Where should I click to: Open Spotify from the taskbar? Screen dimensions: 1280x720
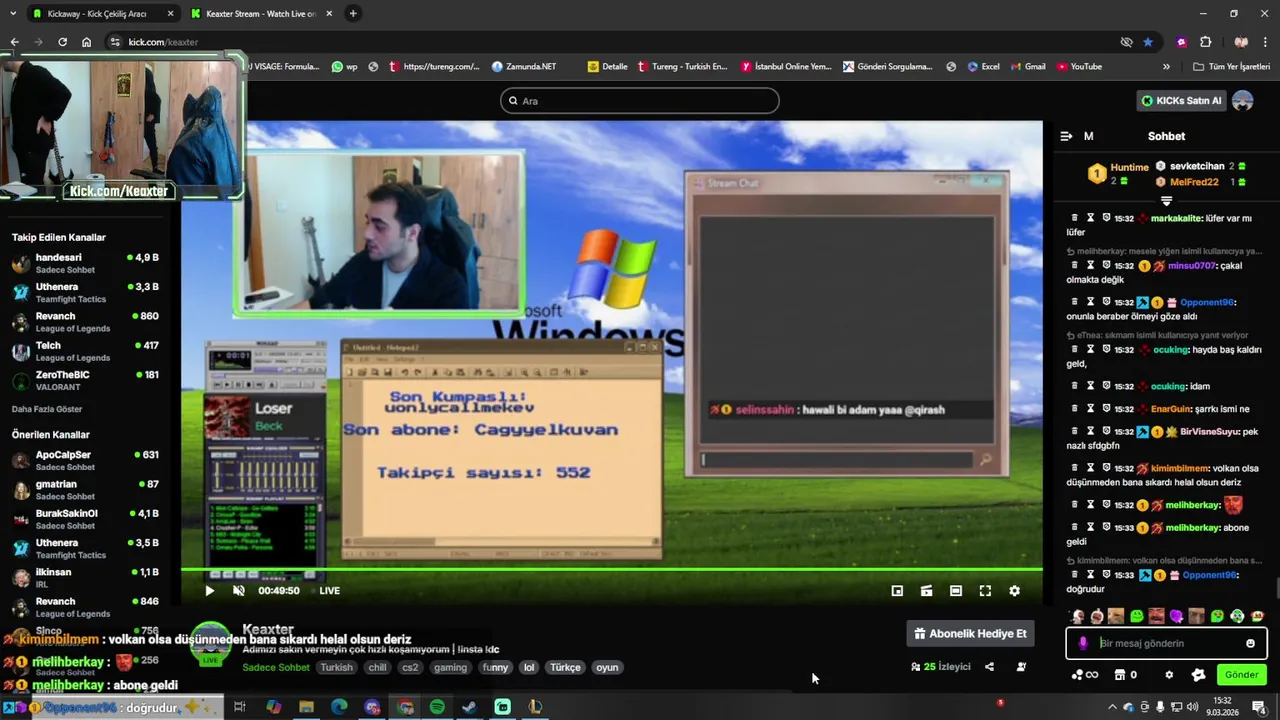[x=437, y=707]
